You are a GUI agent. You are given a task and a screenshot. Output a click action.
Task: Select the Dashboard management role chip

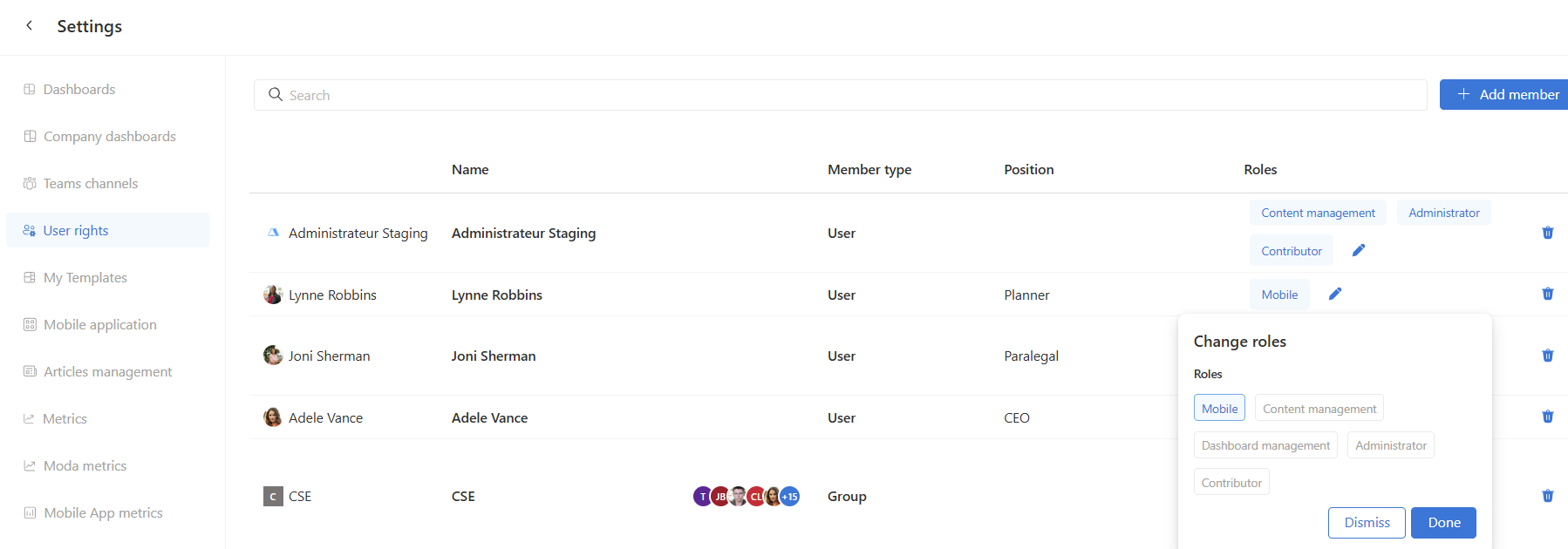[x=1265, y=445]
